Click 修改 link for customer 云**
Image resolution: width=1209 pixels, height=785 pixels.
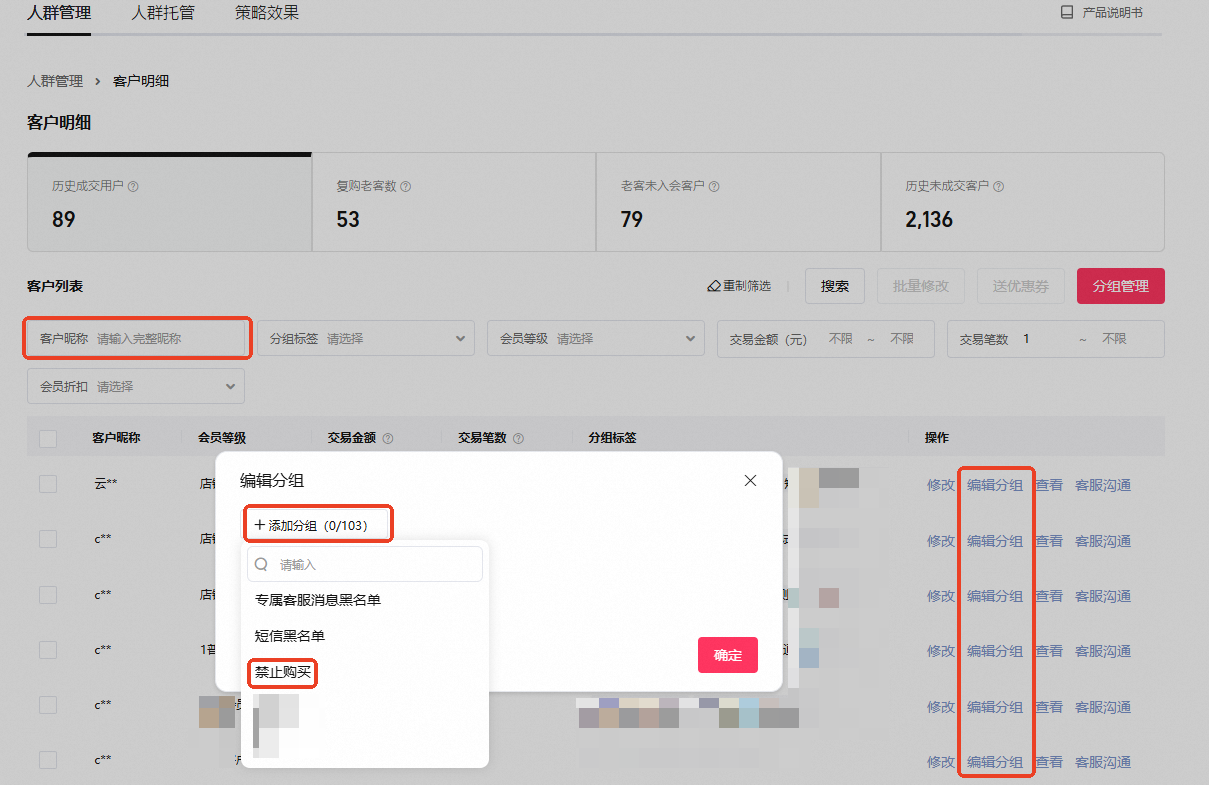tap(941, 485)
